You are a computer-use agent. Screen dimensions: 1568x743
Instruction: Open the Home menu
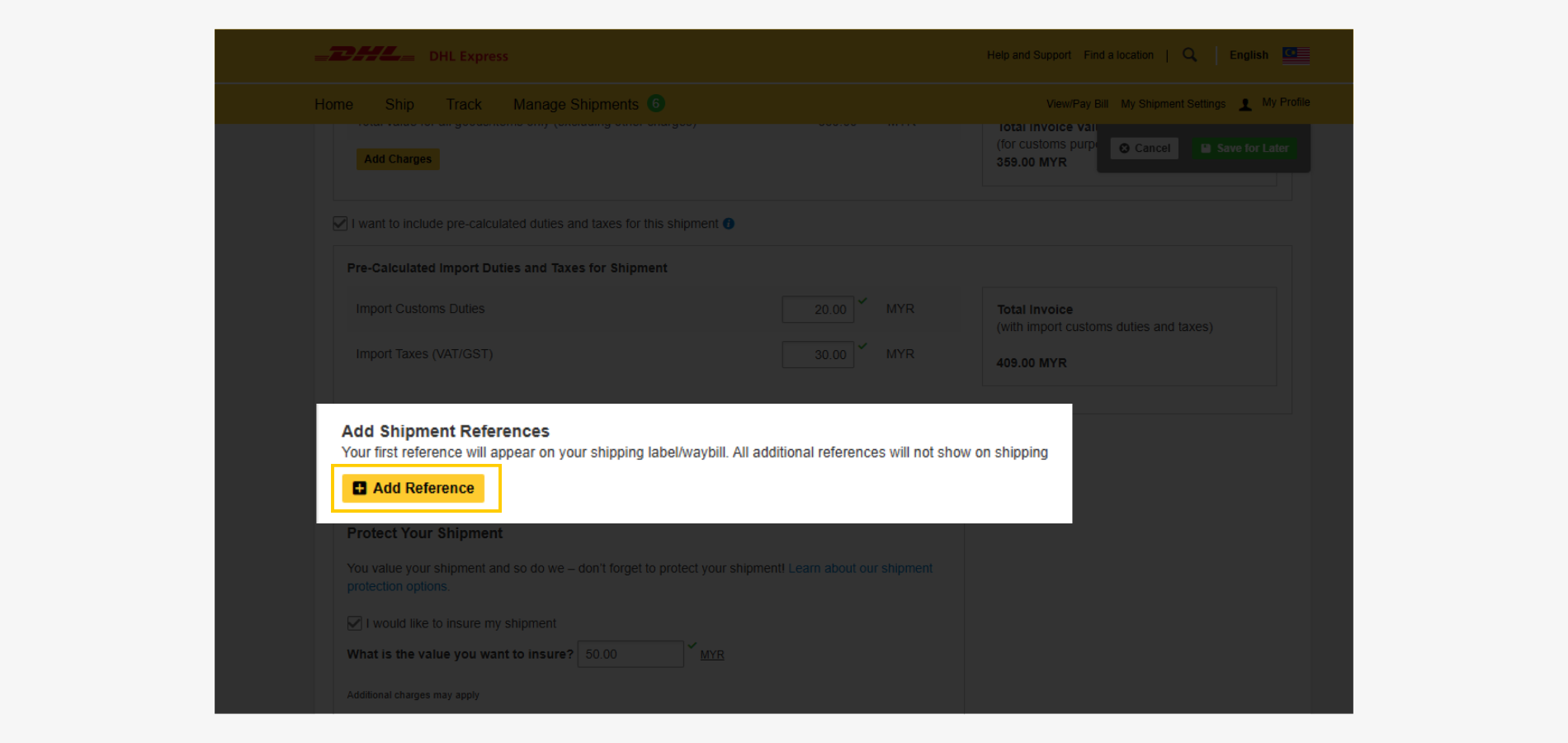(x=333, y=105)
